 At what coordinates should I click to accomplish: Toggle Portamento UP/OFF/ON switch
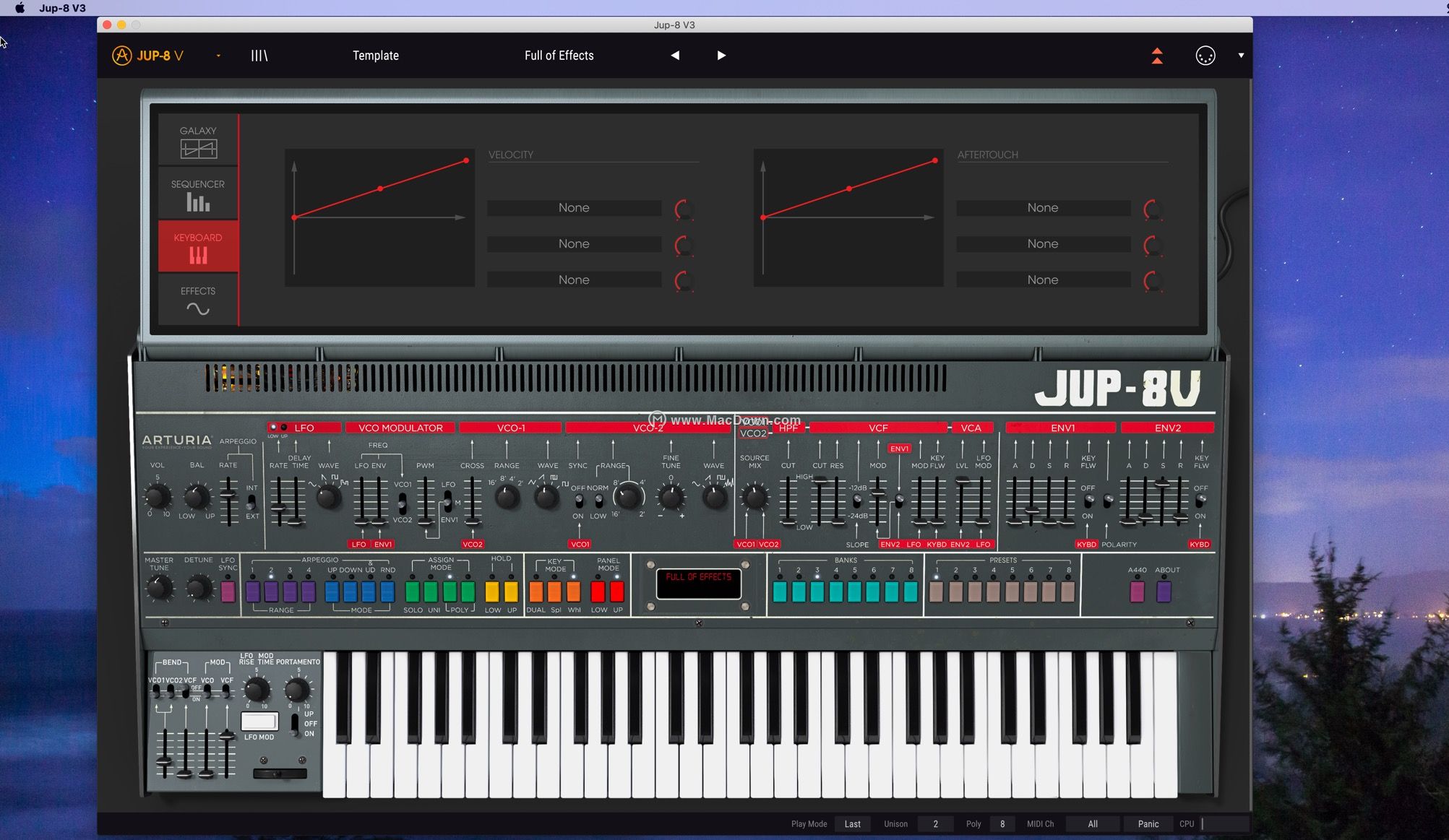(x=294, y=724)
